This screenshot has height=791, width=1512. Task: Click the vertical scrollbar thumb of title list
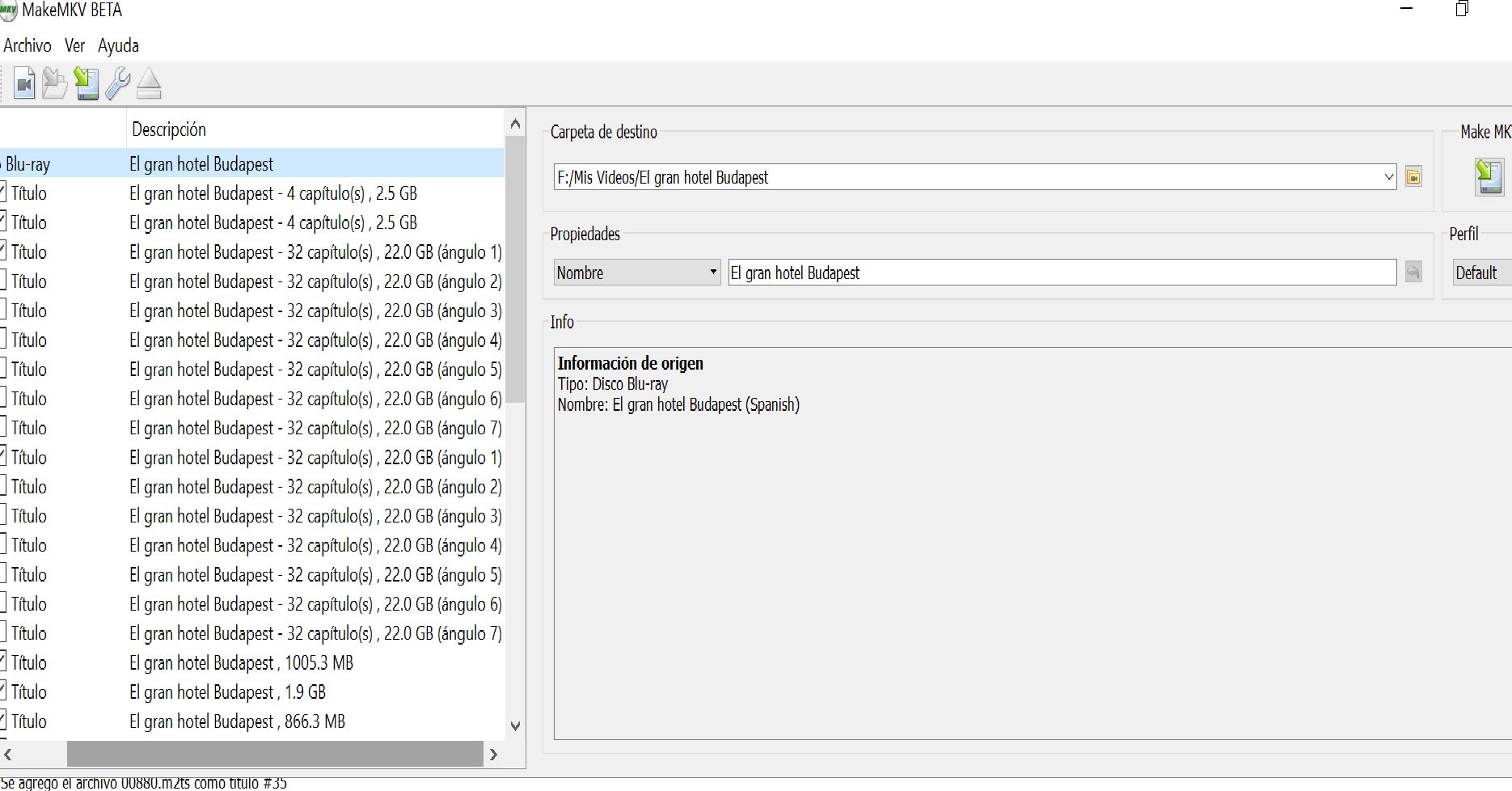(x=515, y=269)
